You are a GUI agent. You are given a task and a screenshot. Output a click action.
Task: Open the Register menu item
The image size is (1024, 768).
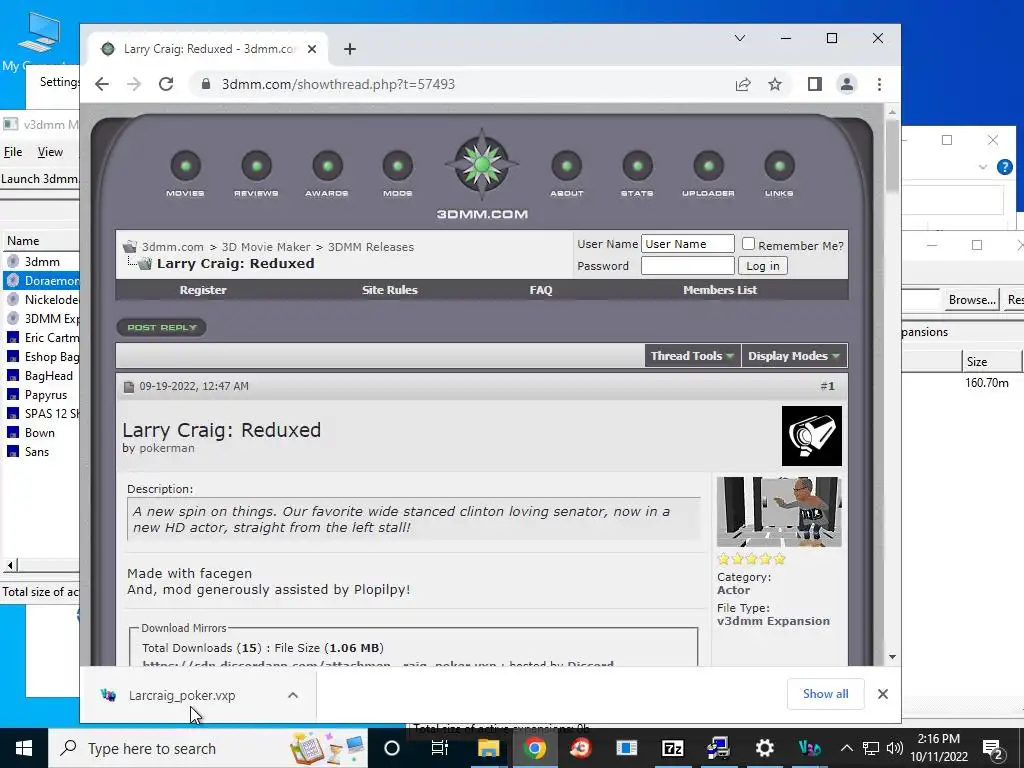click(x=203, y=290)
